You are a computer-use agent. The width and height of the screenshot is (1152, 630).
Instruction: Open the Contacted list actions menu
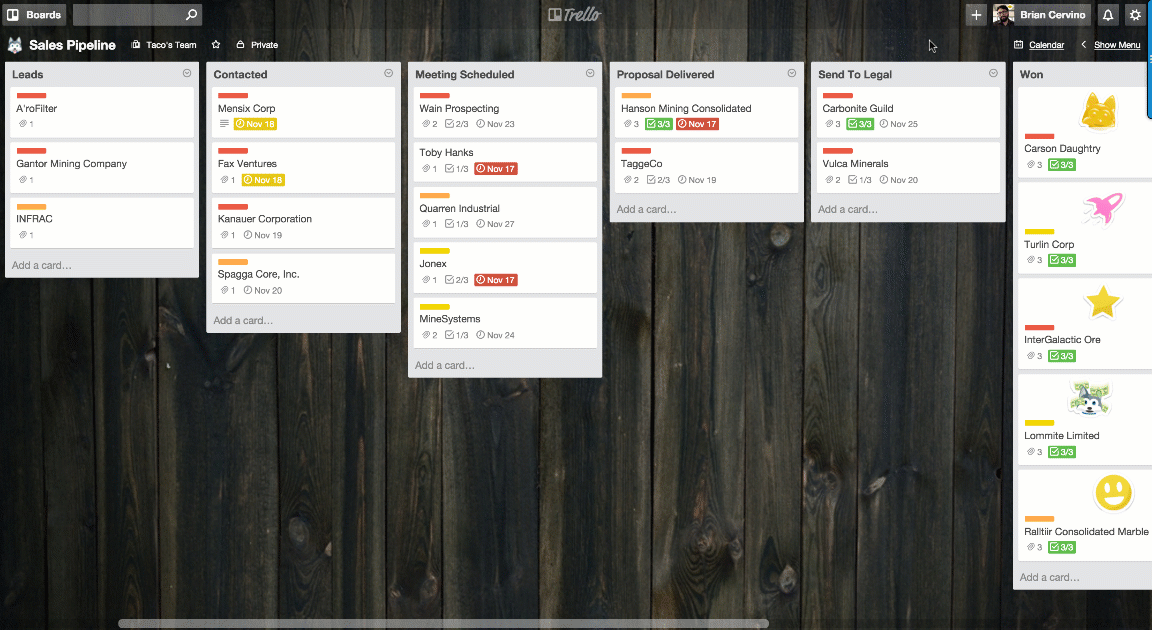[389, 73]
